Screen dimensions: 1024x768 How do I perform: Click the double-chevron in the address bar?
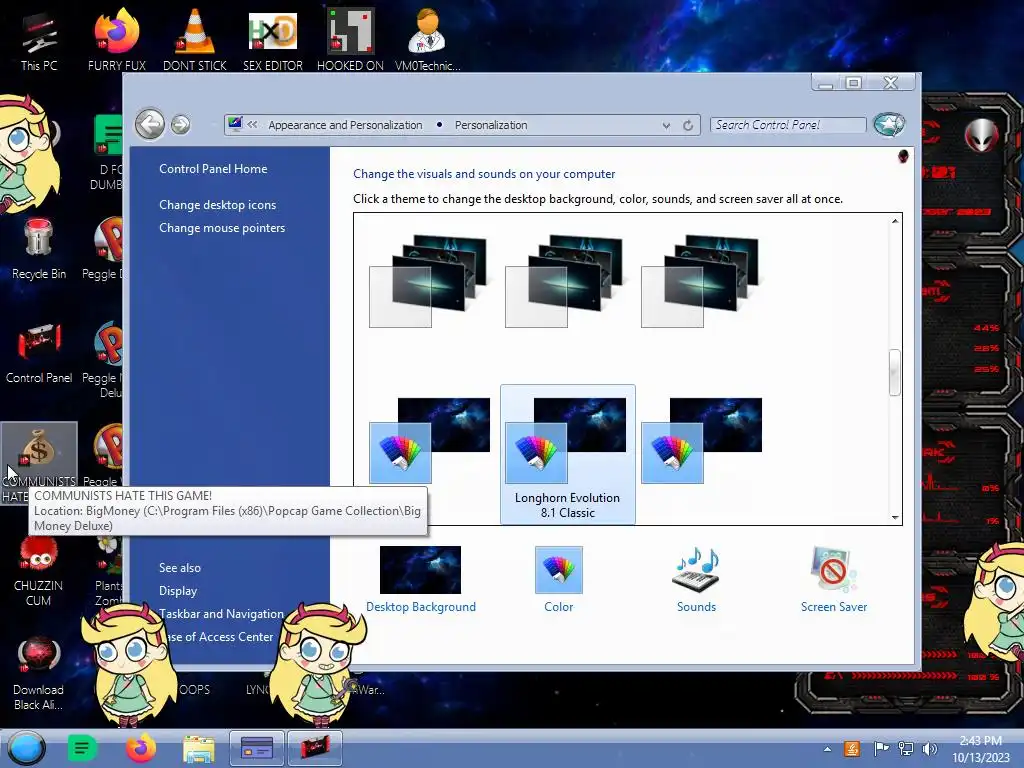(252, 124)
